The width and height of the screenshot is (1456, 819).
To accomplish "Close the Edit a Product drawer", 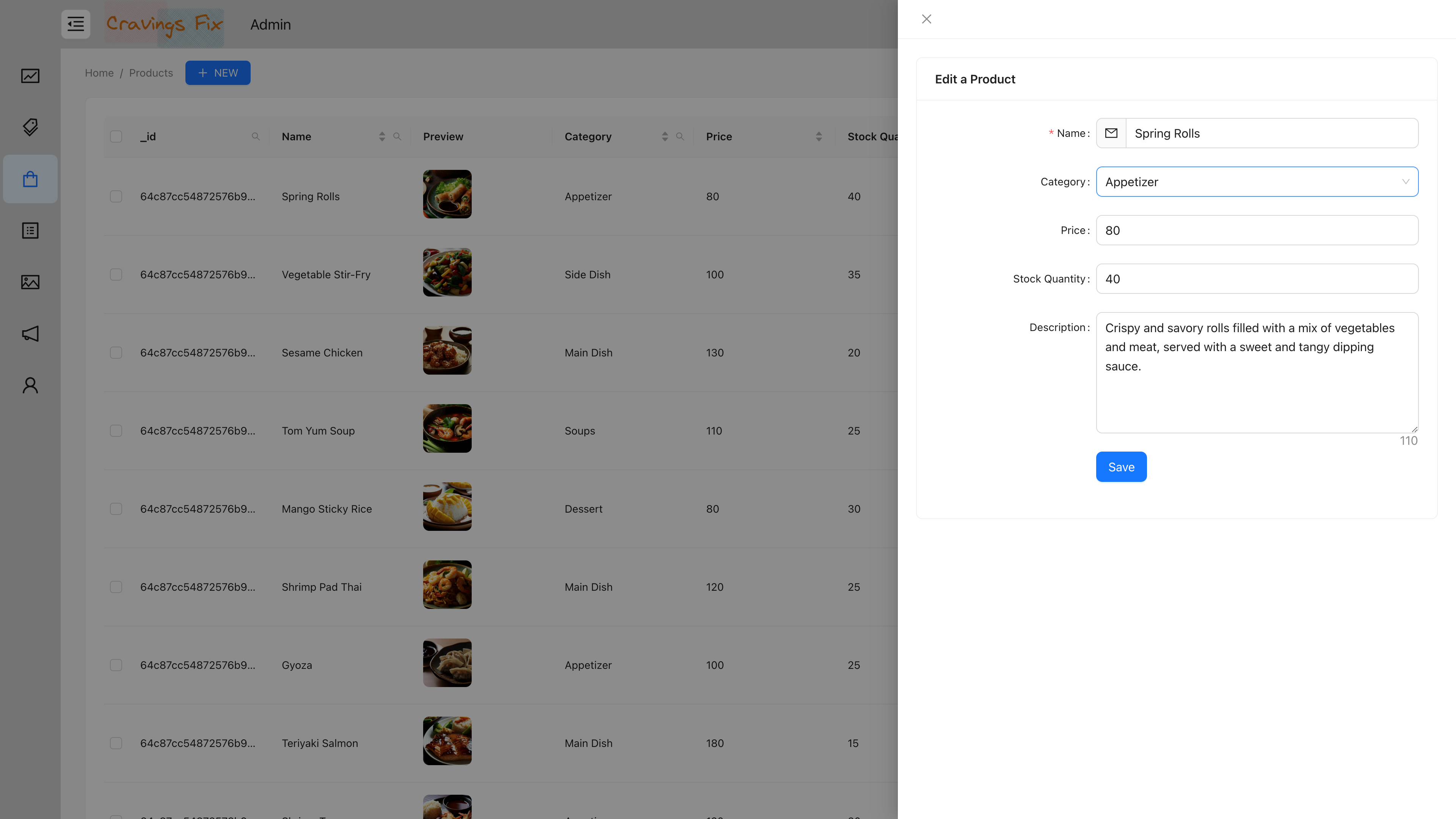I will [926, 19].
